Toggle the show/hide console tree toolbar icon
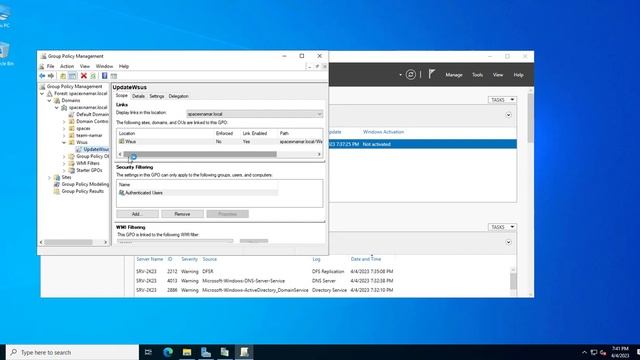 point(72,76)
